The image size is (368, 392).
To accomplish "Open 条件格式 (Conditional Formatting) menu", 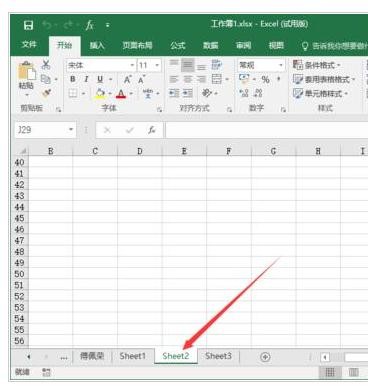I will [317, 65].
